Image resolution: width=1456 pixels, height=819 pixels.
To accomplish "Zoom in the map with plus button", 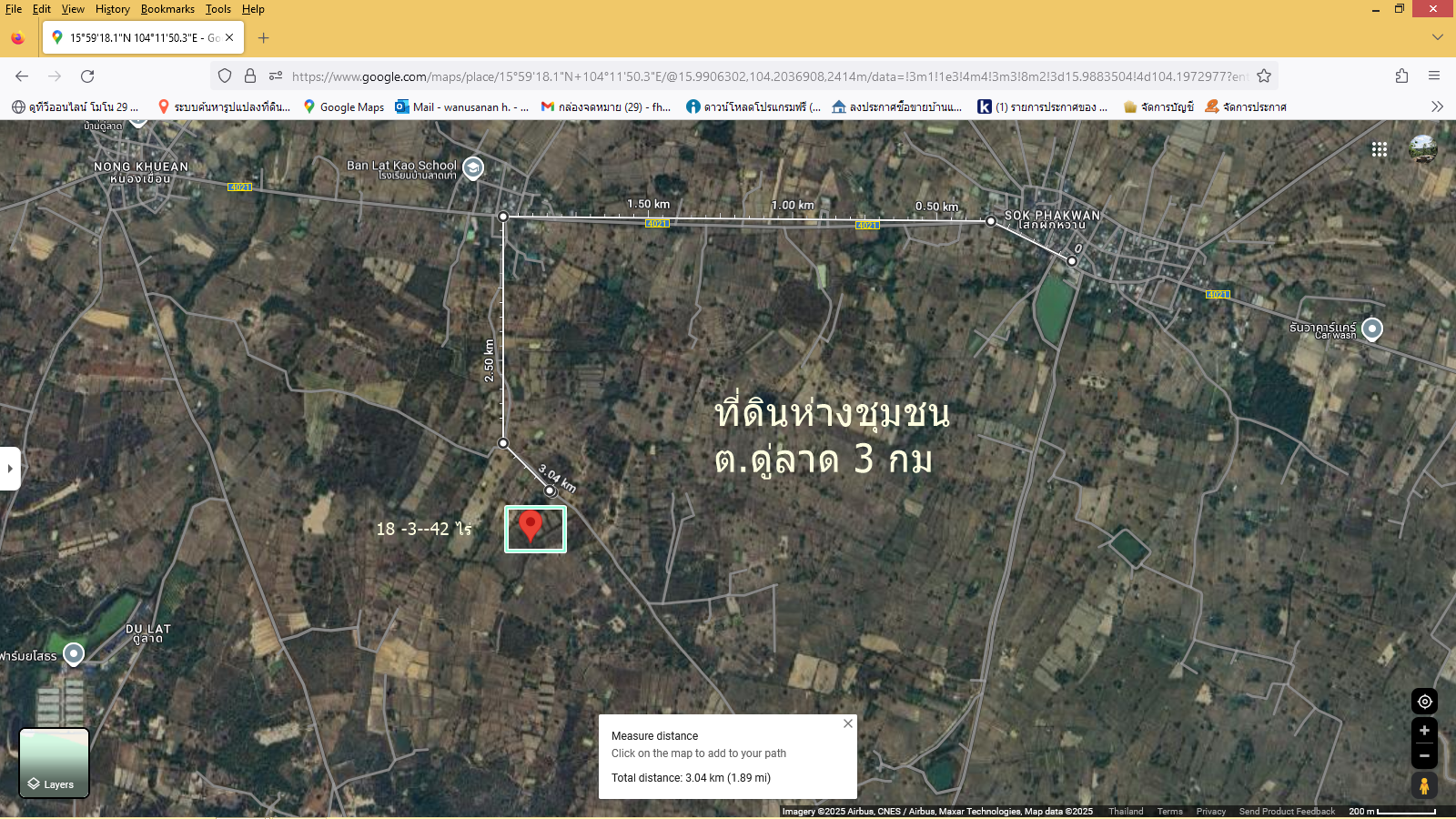I will 1425,731.
